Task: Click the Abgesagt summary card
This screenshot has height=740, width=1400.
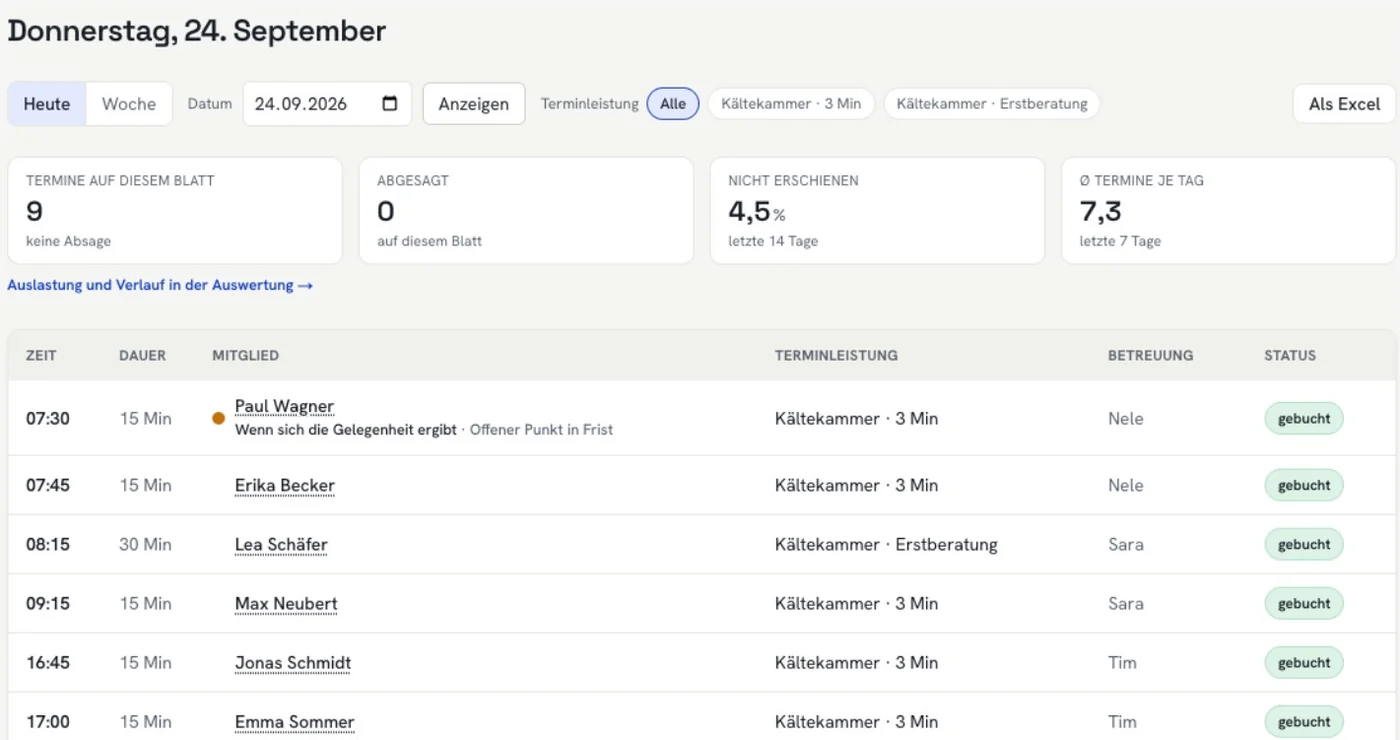Action: click(526, 211)
